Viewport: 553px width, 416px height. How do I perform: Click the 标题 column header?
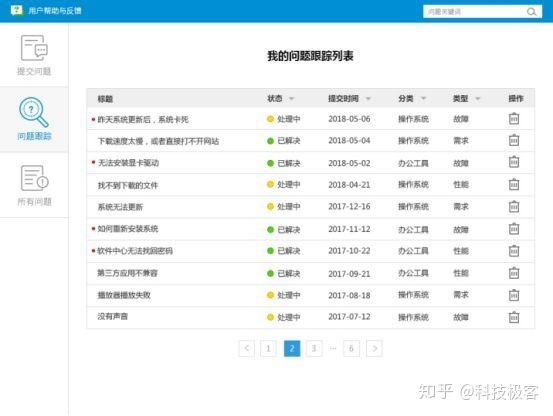[x=105, y=99]
